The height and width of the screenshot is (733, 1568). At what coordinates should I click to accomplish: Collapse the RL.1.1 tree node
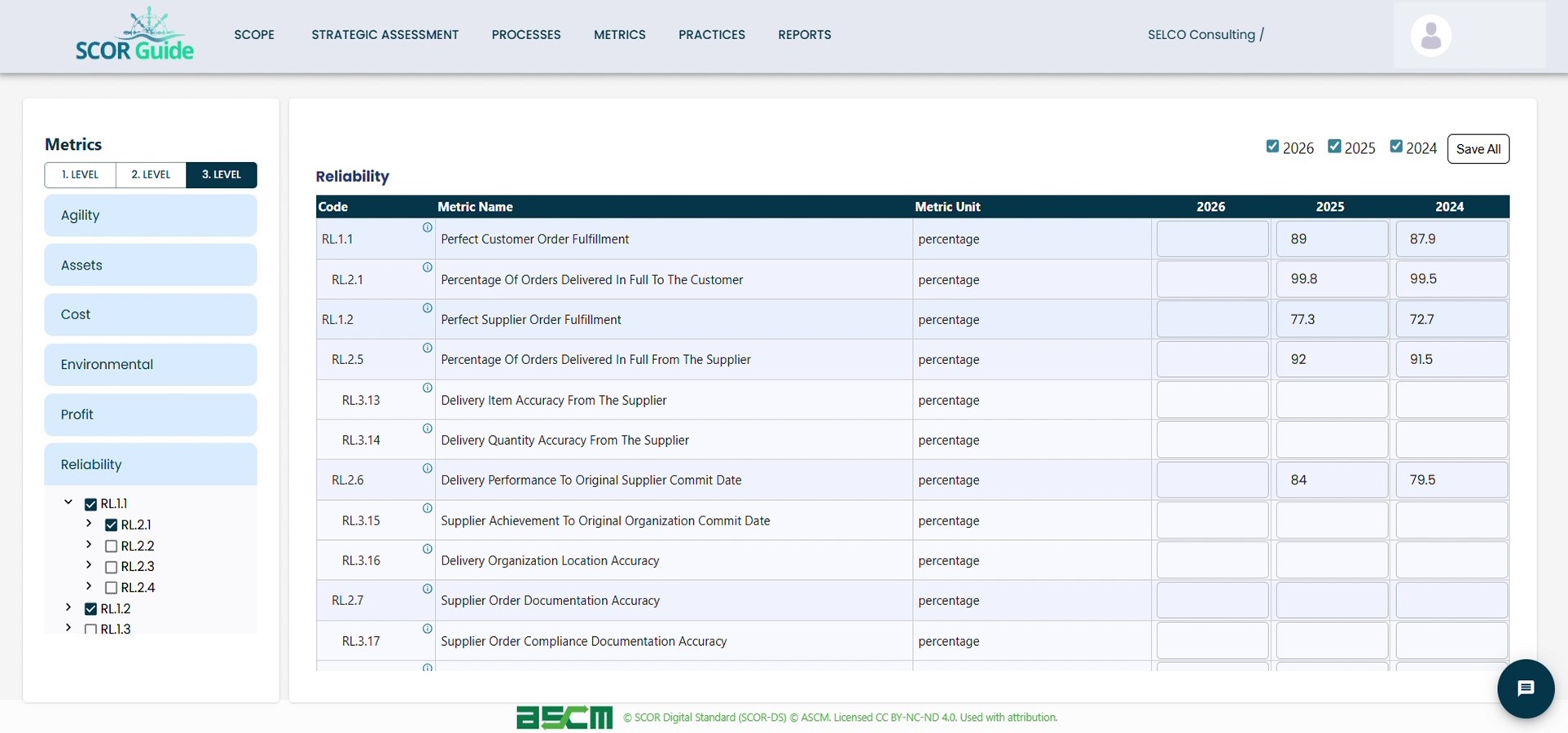pos(68,502)
